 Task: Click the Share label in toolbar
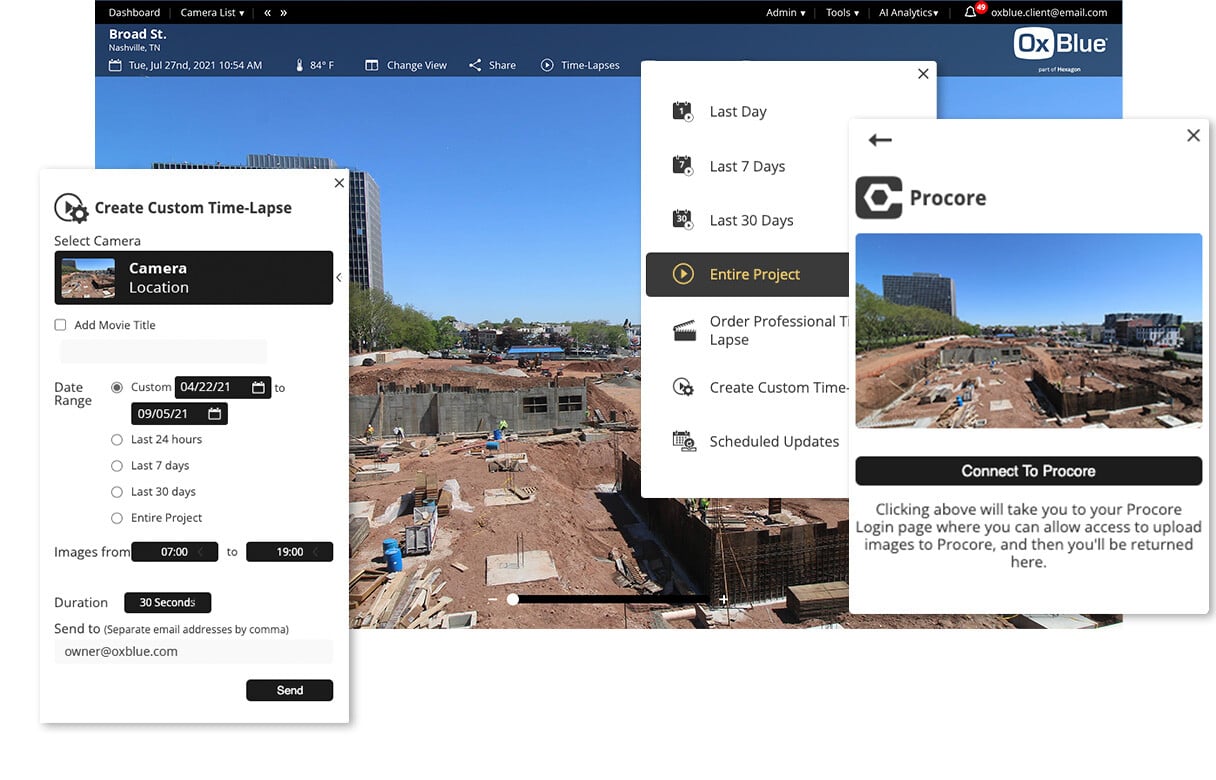[x=502, y=65]
